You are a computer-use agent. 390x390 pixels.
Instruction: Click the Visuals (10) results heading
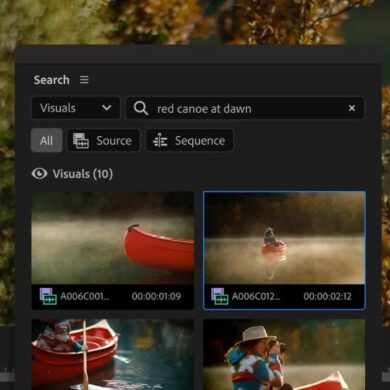[x=83, y=174]
